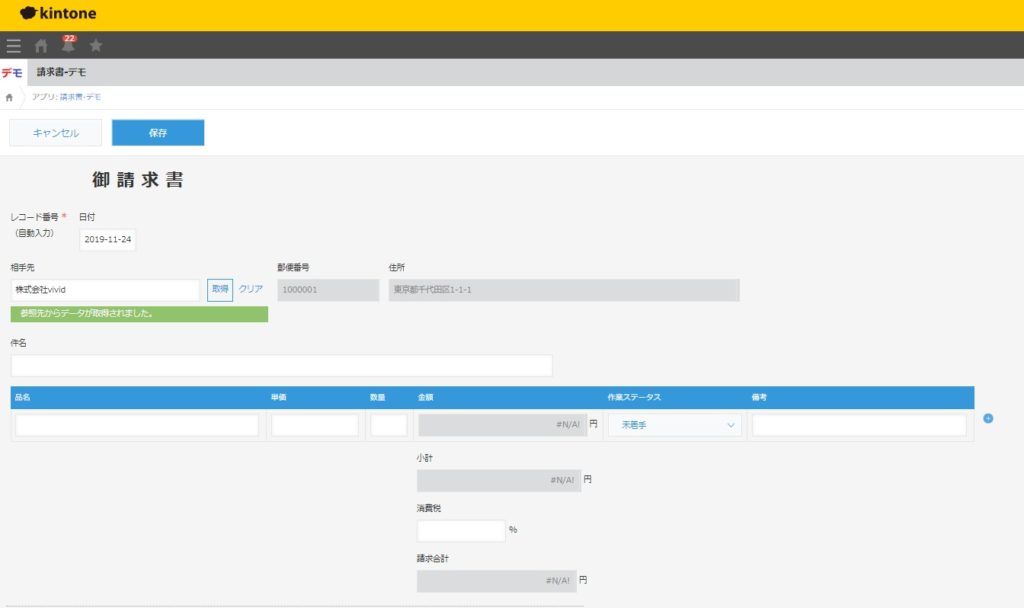This screenshot has height=608, width=1024.
Task: Click the 請求書-デモ breadcrumb link
Action: (80, 97)
